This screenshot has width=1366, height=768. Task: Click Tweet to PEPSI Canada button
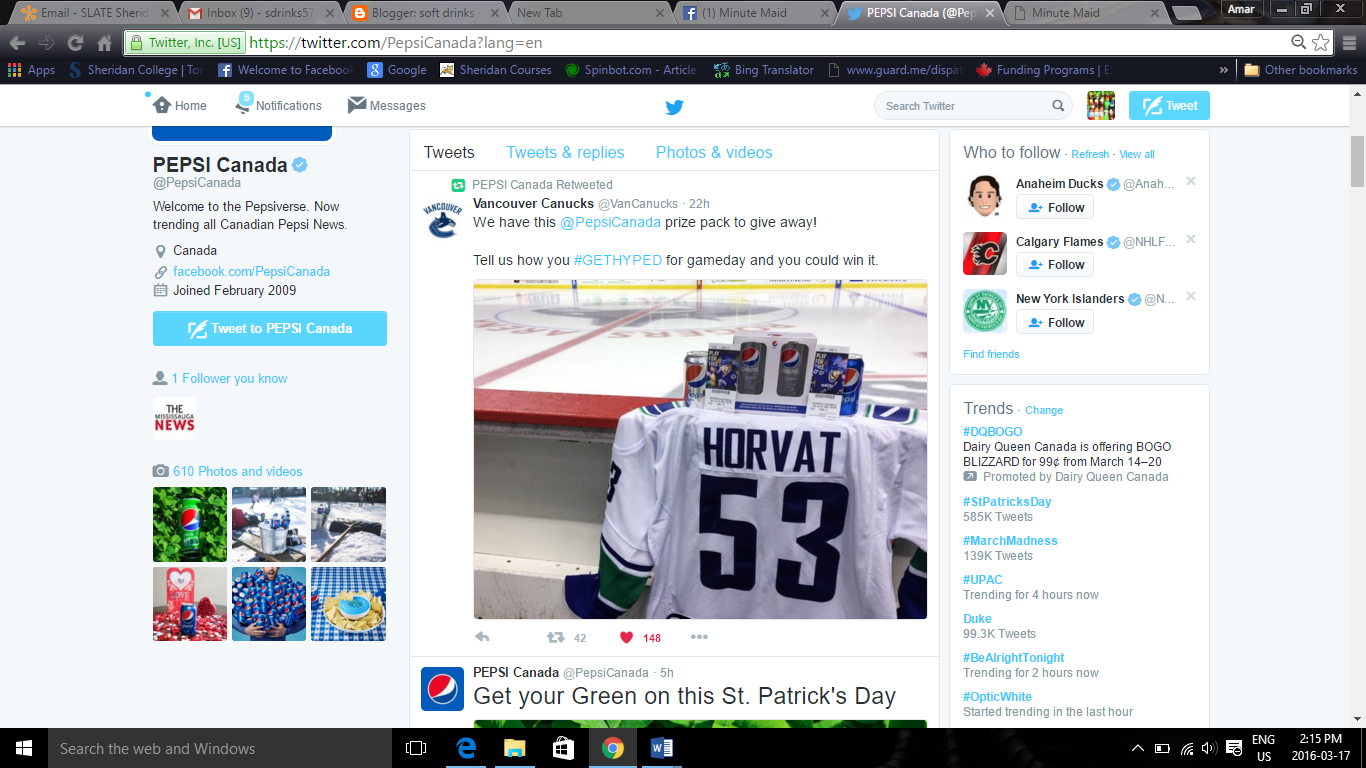point(270,328)
